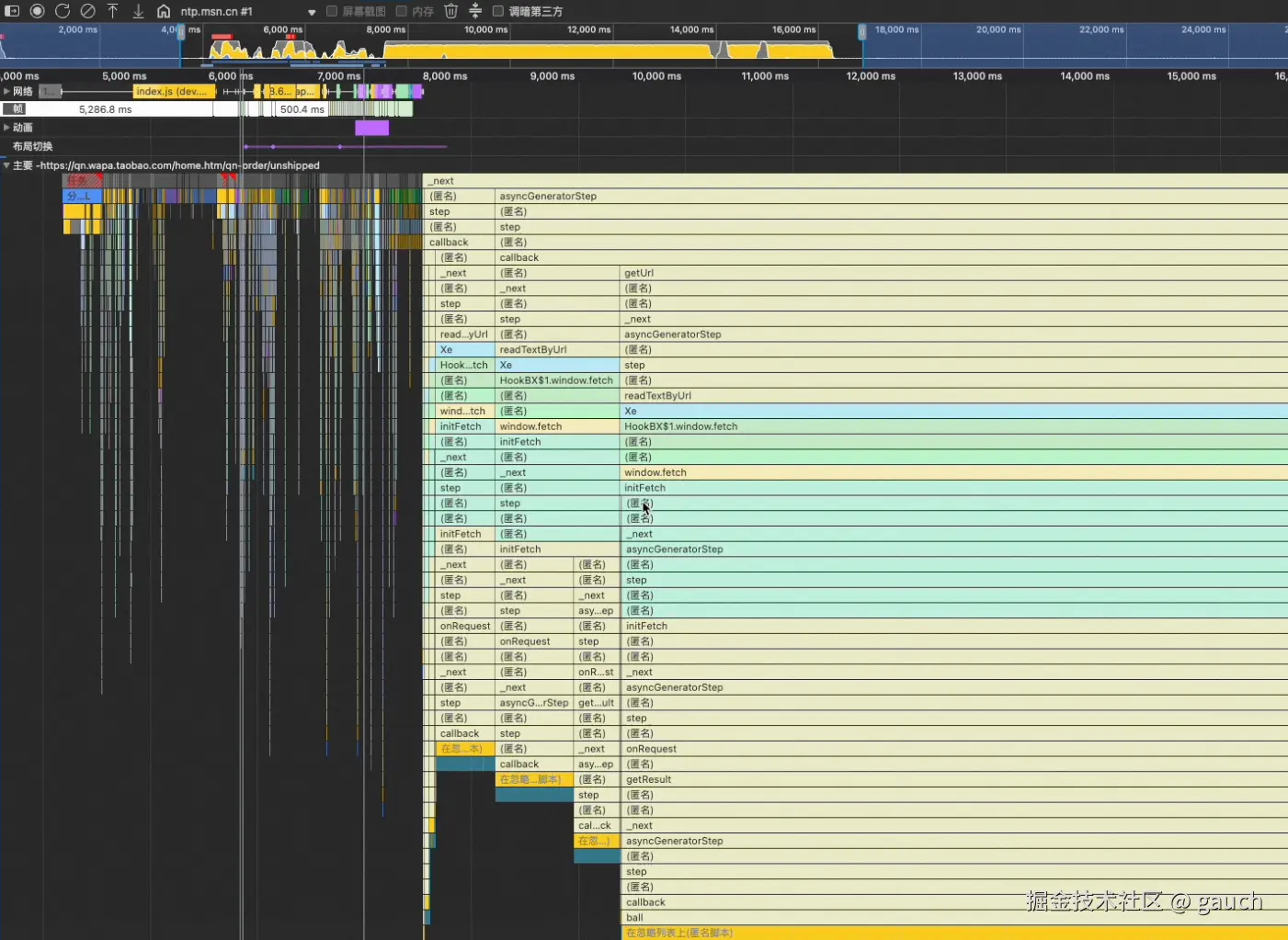This screenshot has height=940, width=1288.
Task: Click the right overview range handle
Action: 861,32
